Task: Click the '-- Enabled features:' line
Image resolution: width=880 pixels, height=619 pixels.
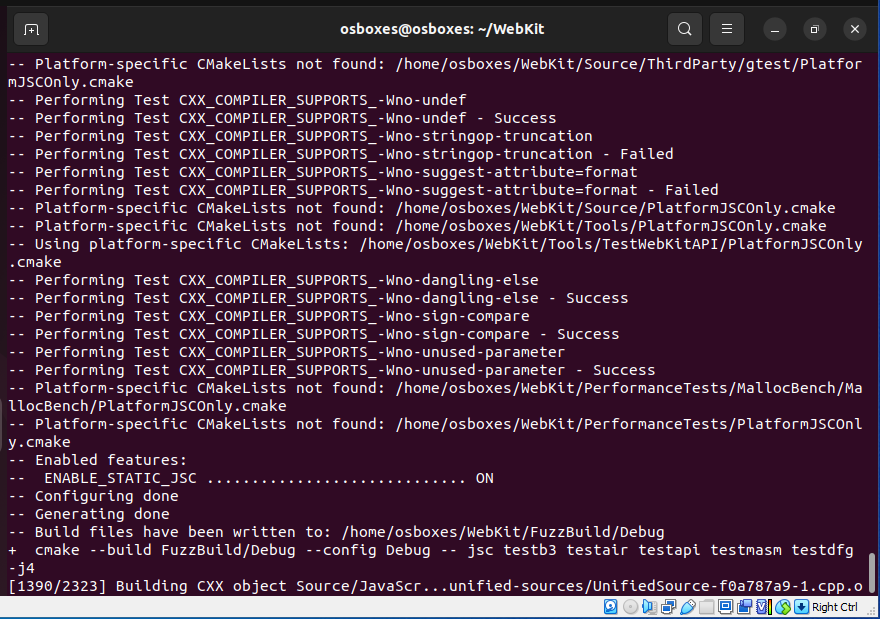Action: (98, 460)
